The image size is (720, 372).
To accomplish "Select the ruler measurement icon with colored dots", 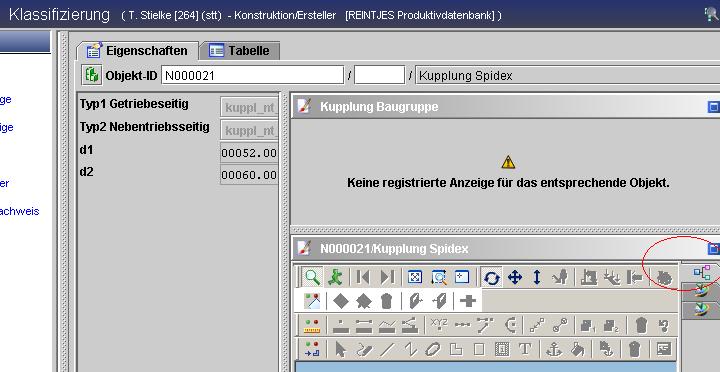I will 313,325.
